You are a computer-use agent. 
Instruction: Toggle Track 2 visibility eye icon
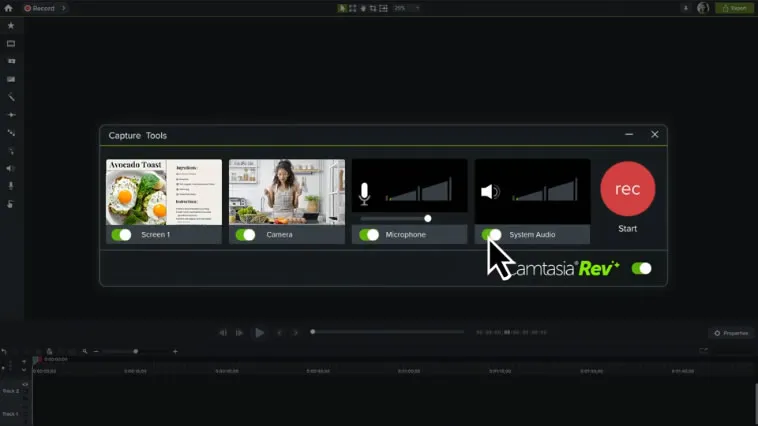(x=25, y=384)
